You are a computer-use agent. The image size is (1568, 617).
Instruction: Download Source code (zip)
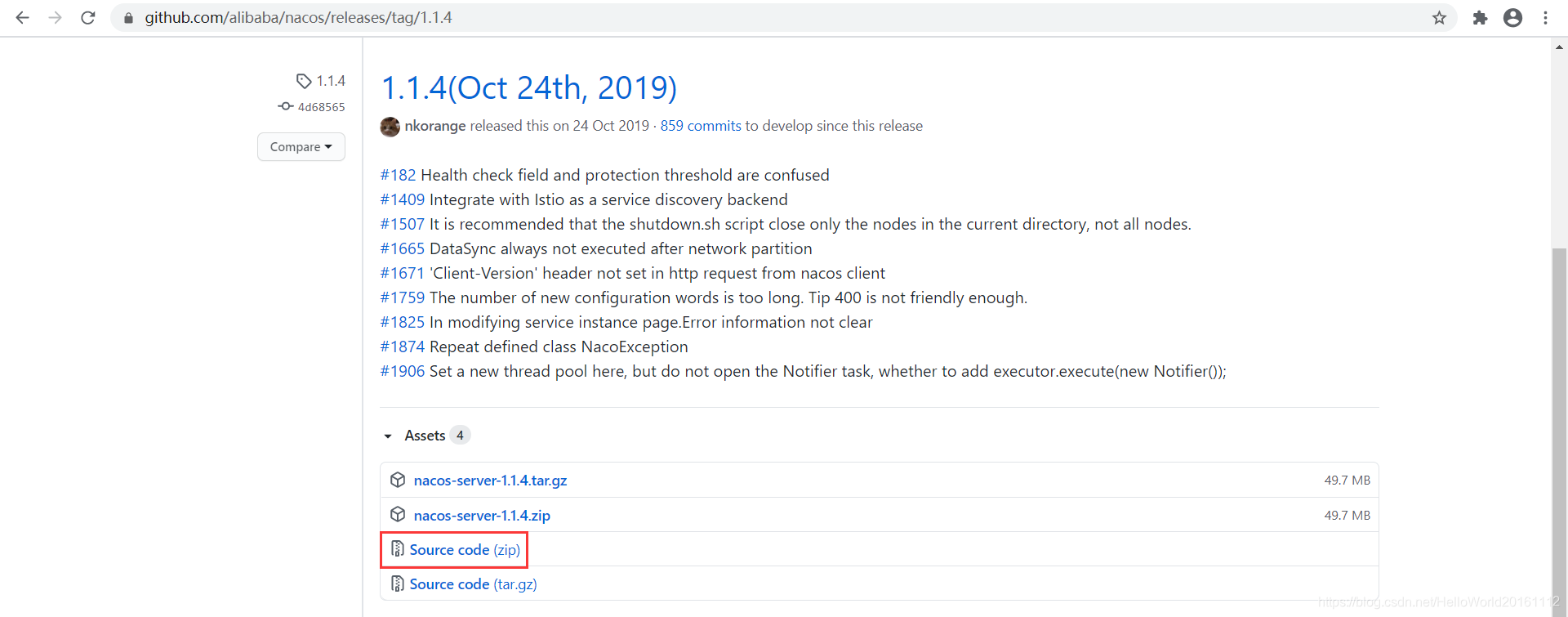(x=465, y=550)
